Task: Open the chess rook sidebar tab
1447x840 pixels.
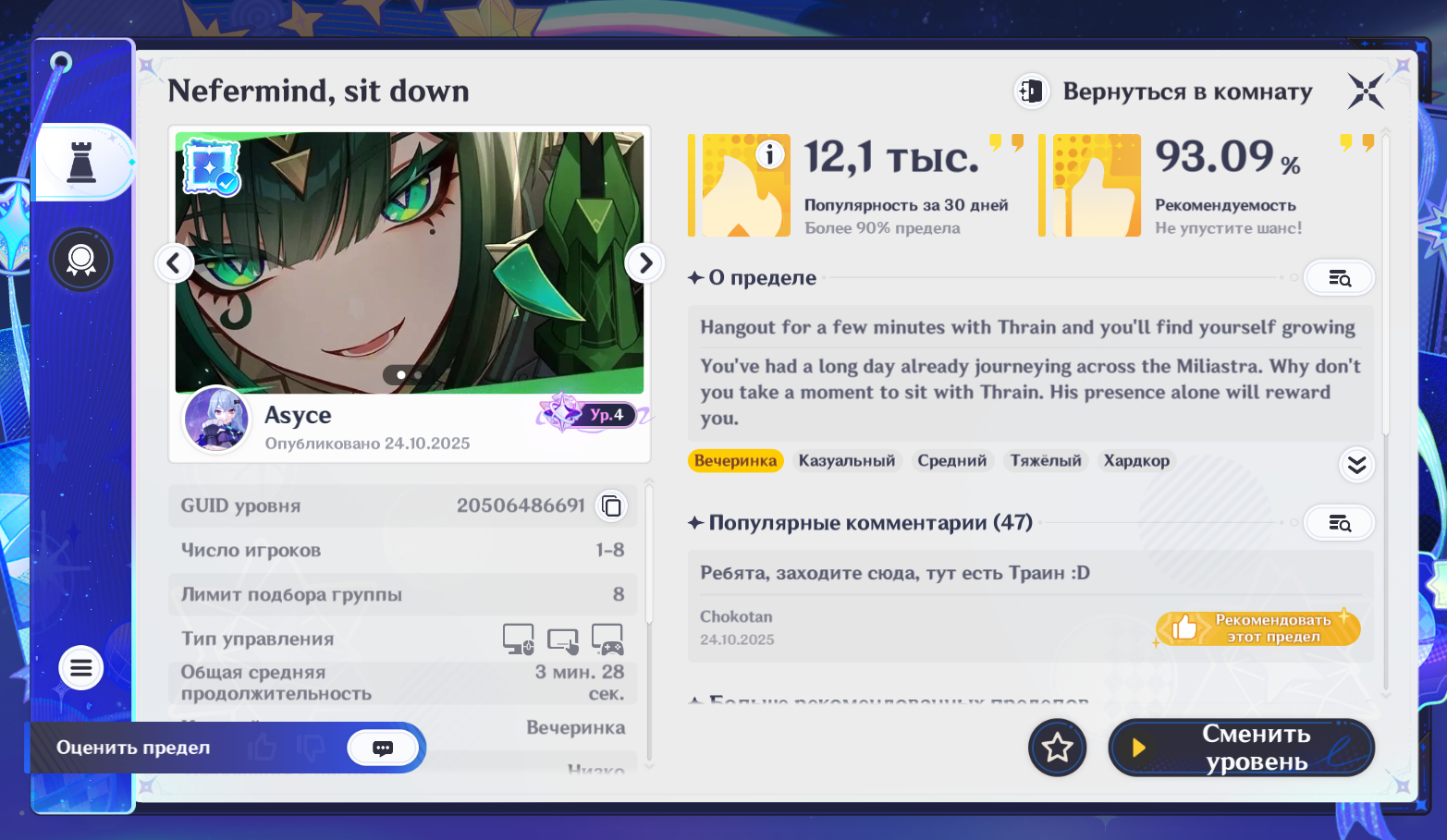Action: 82,162
